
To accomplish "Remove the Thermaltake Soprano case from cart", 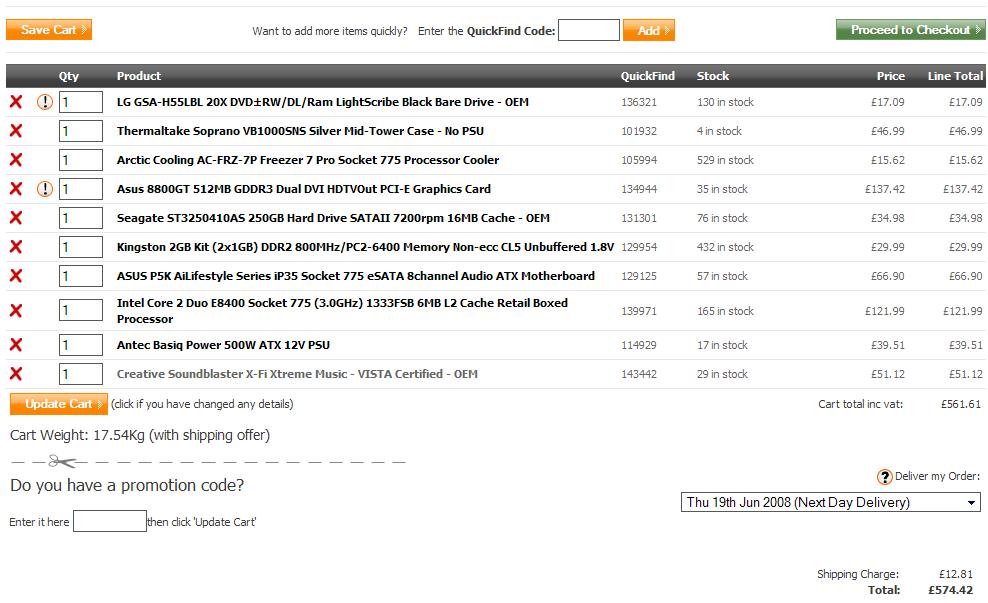I will (16, 130).
